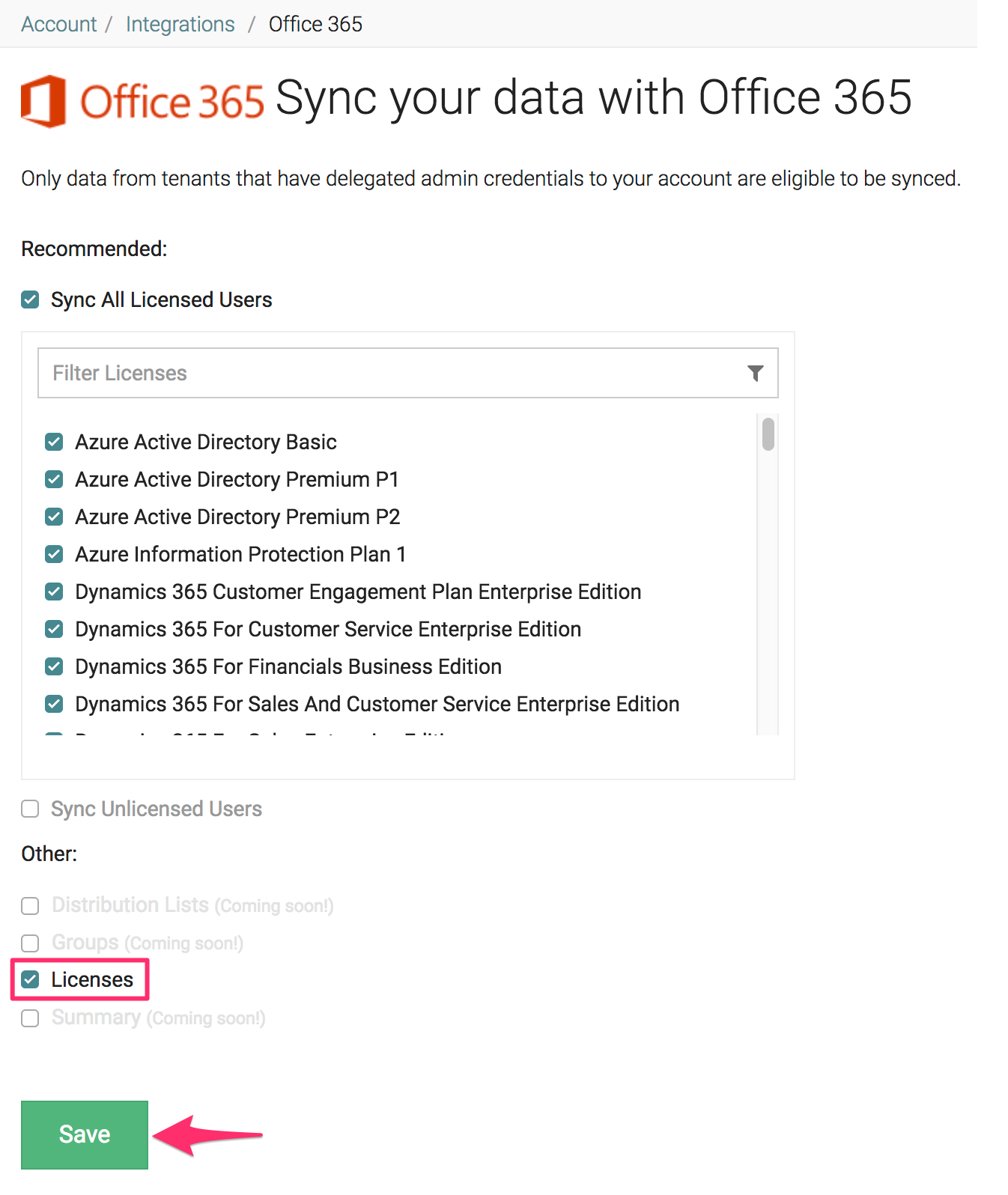Click Azure Active Directory Basic label

click(x=206, y=442)
